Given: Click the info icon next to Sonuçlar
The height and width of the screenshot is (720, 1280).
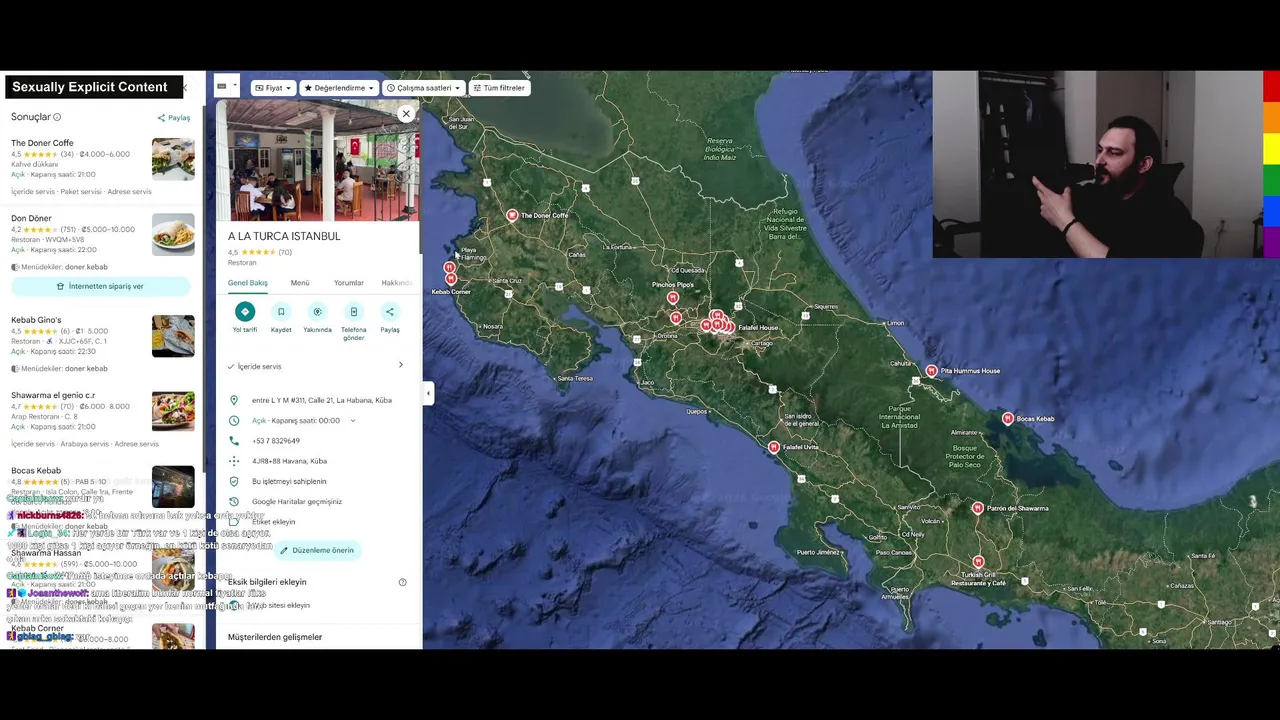Looking at the screenshot, I should click(x=57, y=117).
